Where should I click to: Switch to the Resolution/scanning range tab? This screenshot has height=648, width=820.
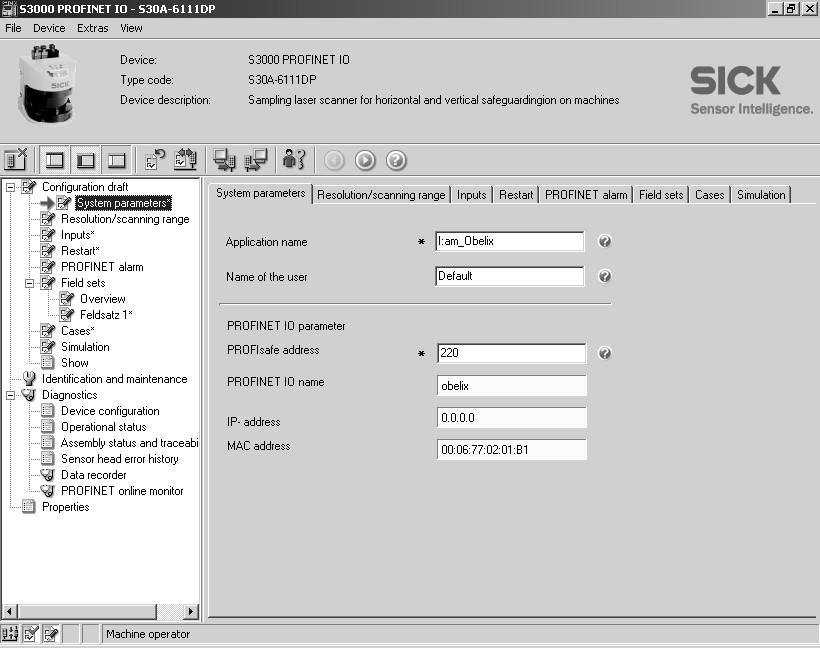click(x=381, y=195)
